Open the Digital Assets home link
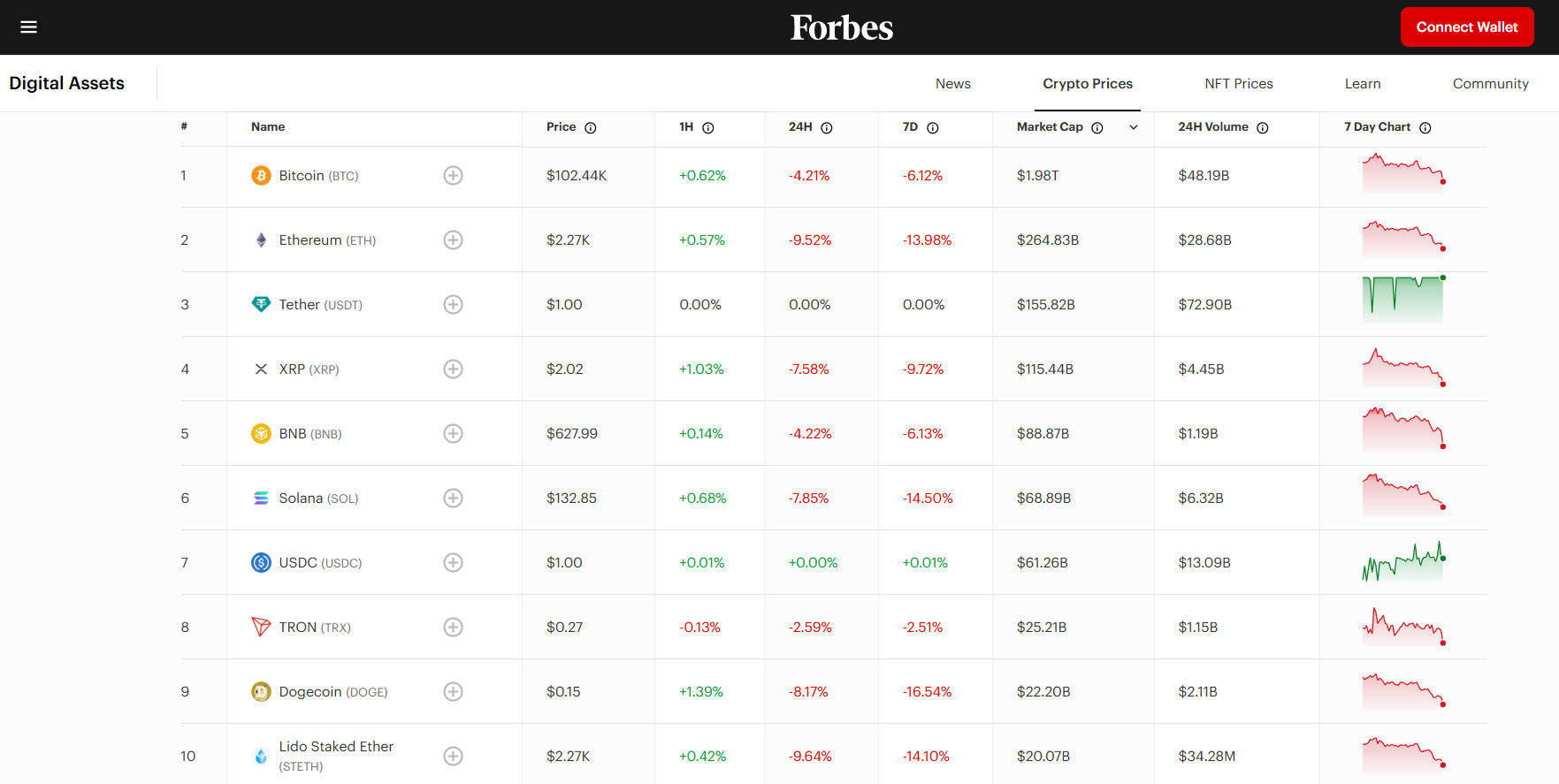 66,83
